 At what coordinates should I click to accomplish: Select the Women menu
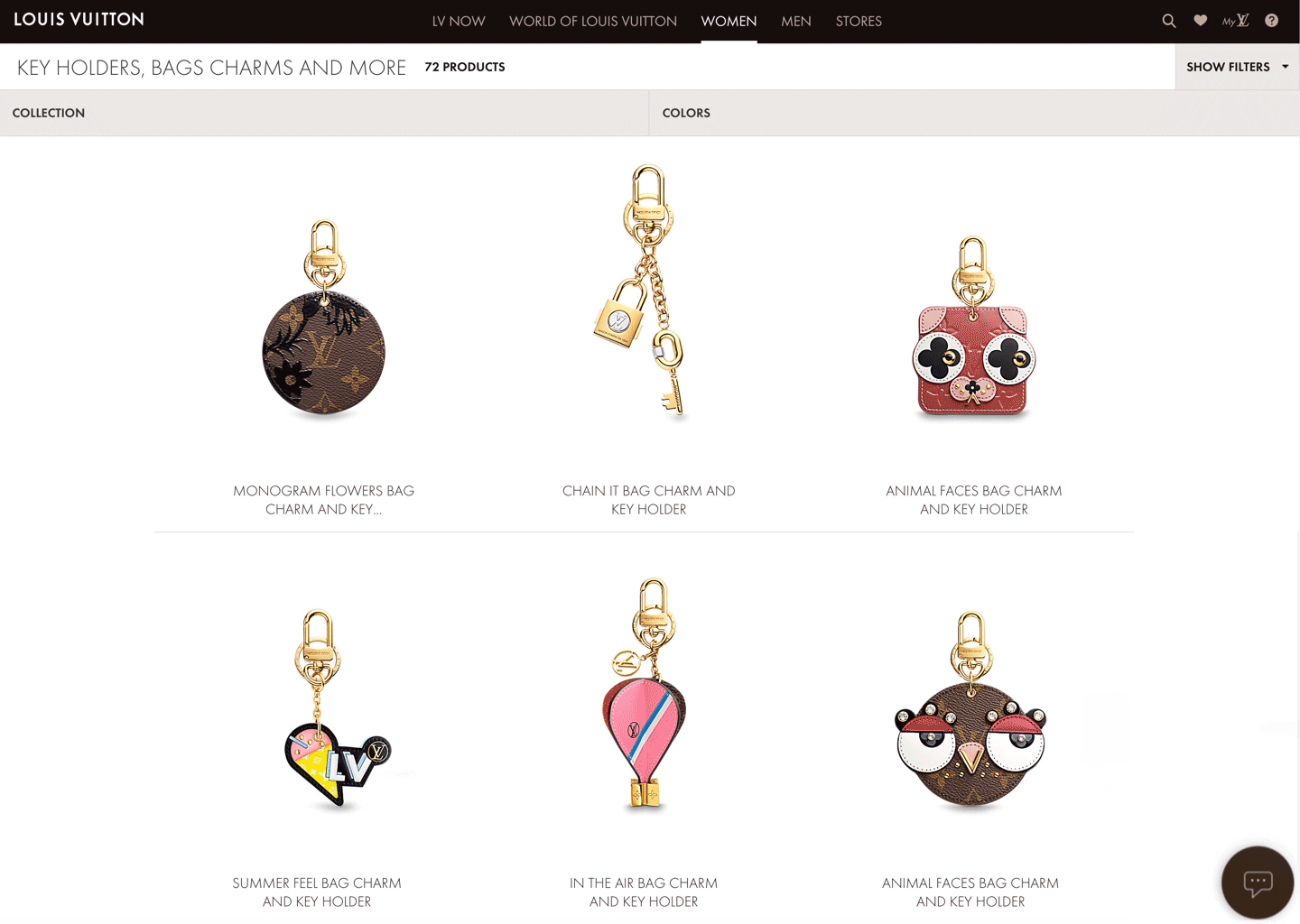[729, 21]
